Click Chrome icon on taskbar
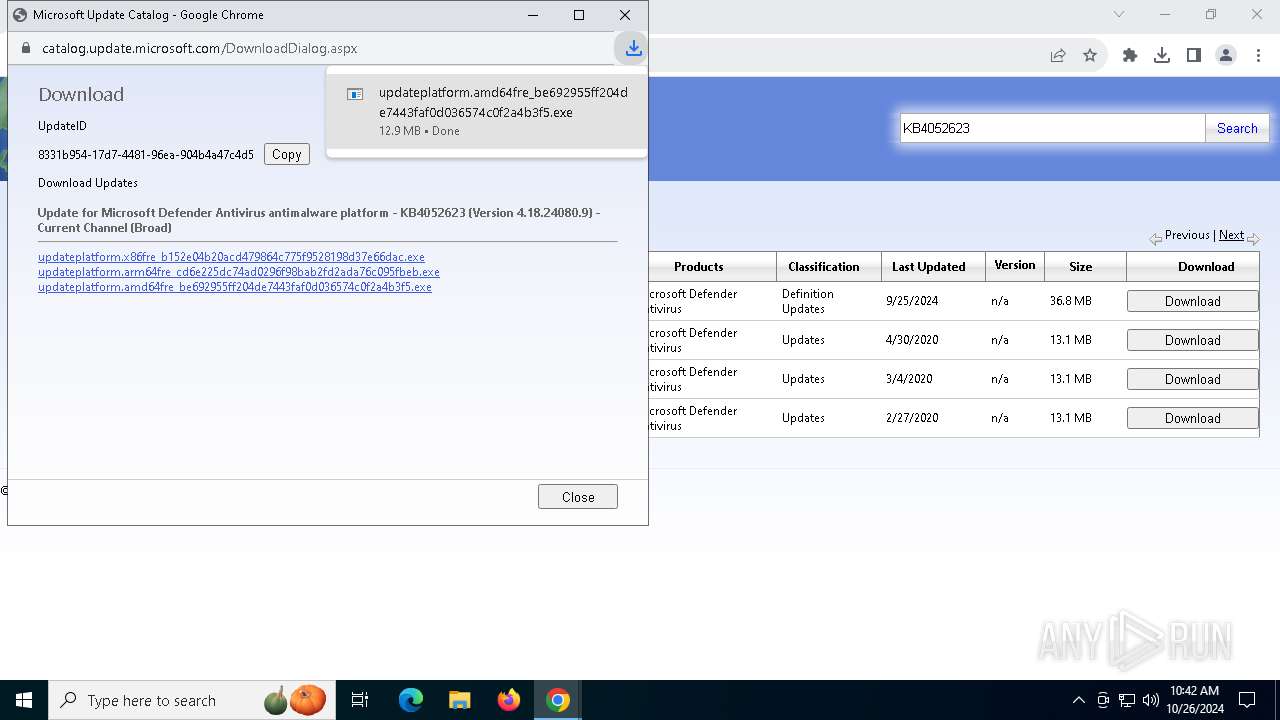 pos(558,700)
